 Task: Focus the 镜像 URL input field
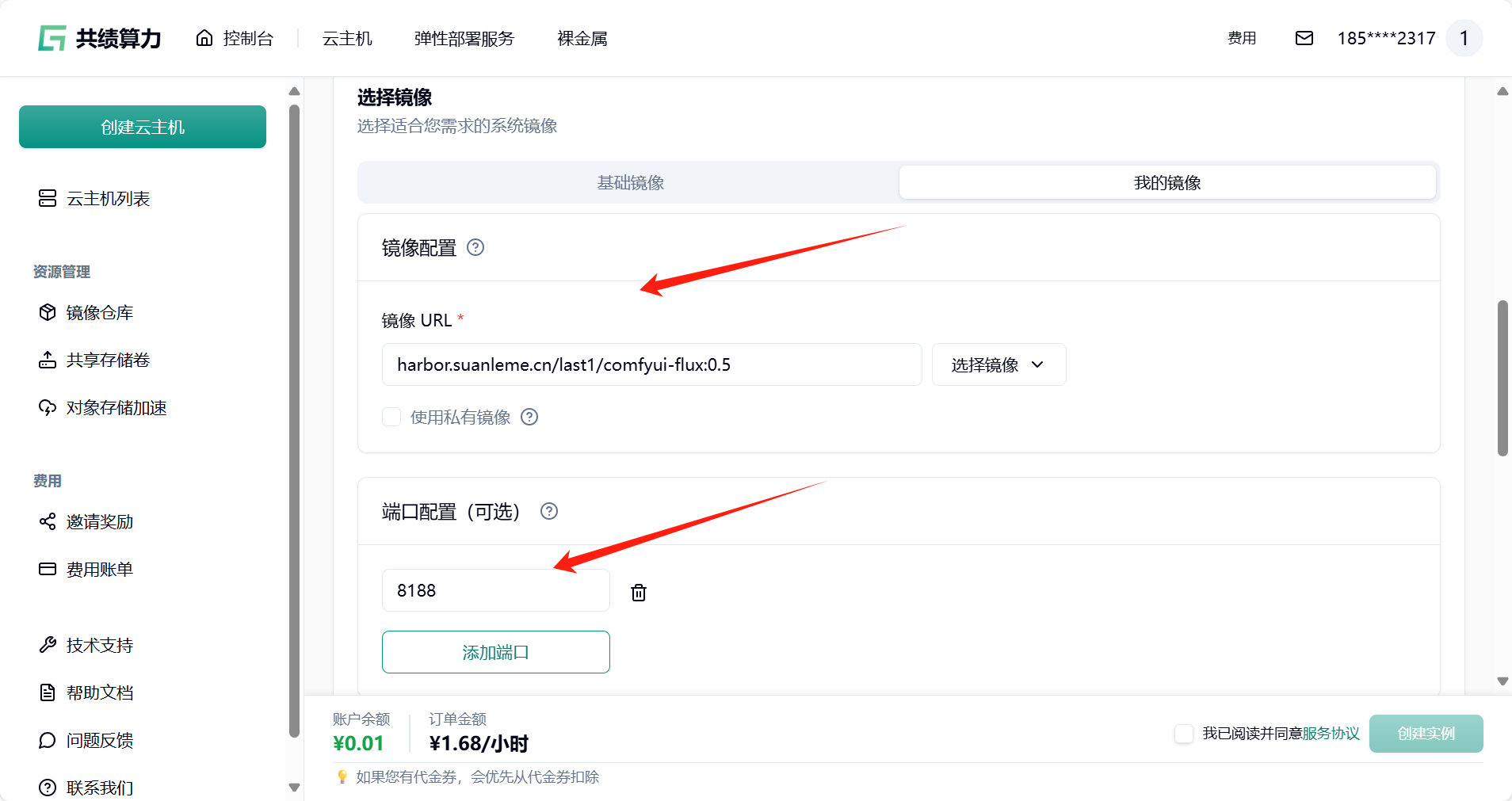click(x=651, y=364)
